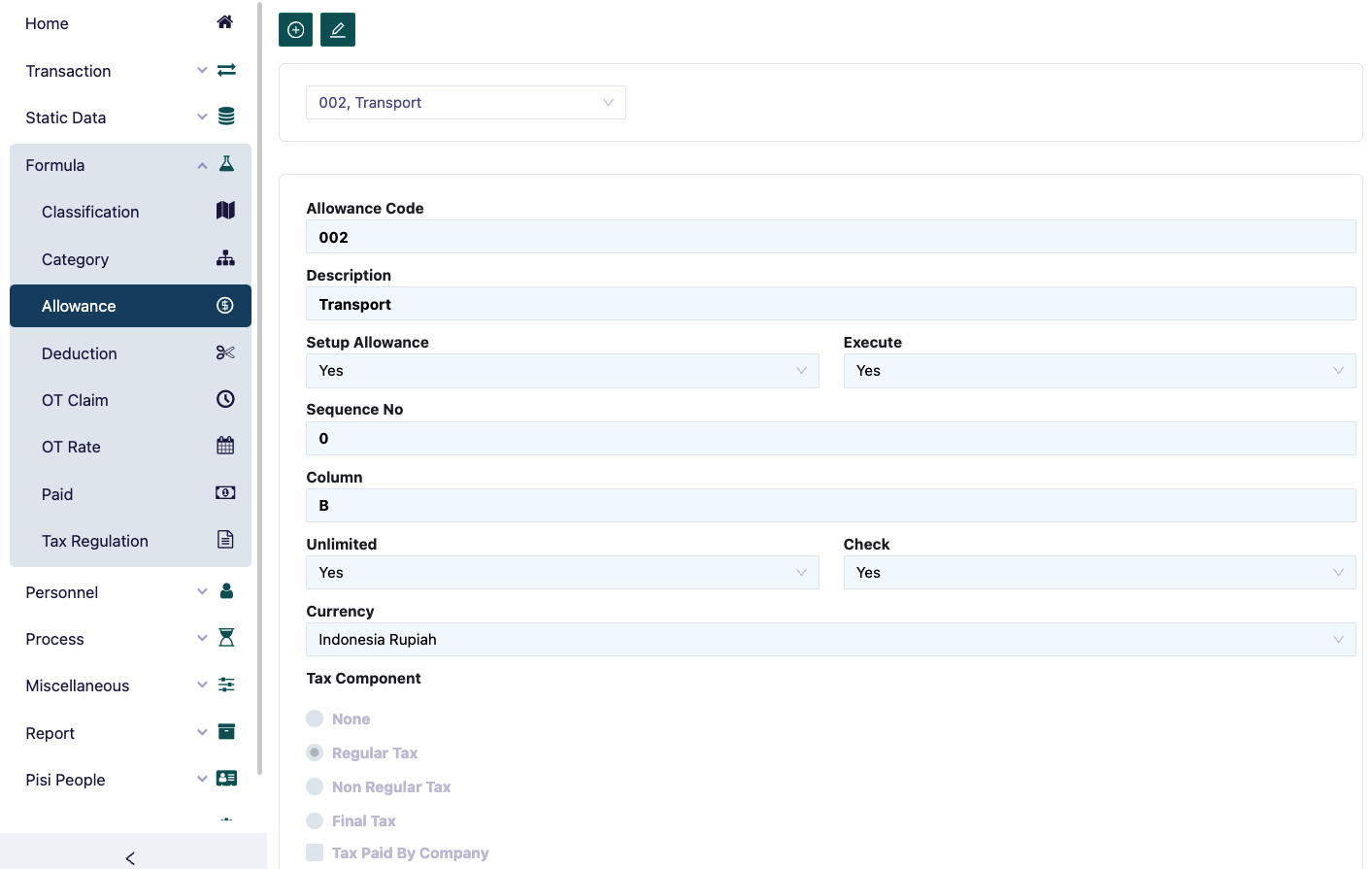Enable the Tax Paid By Company checkbox

315,852
